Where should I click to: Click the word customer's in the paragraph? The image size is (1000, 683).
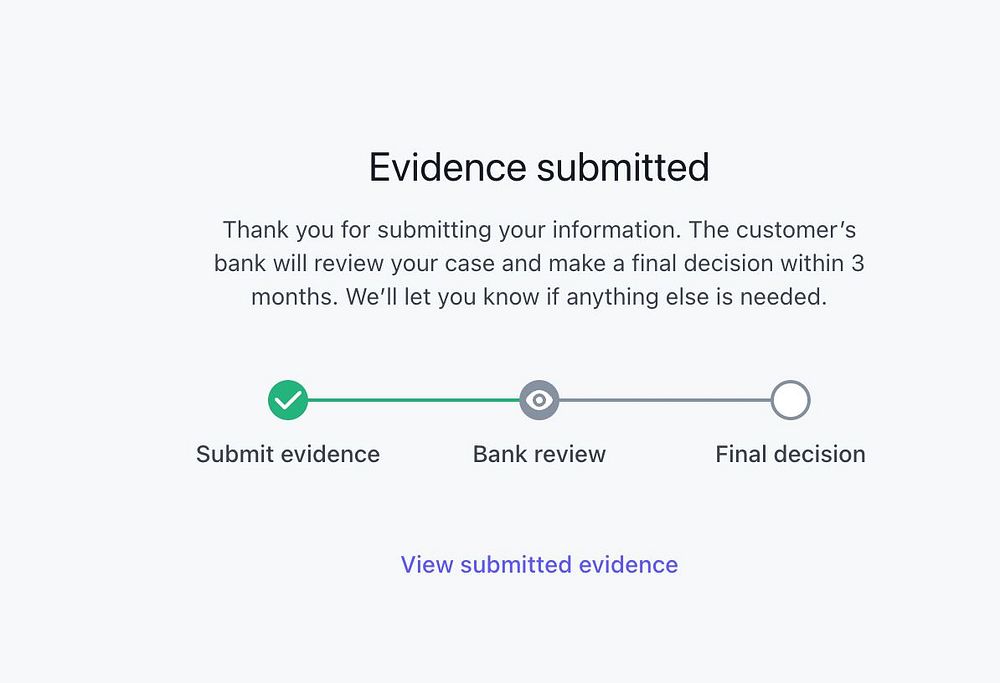click(x=796, y=230)
